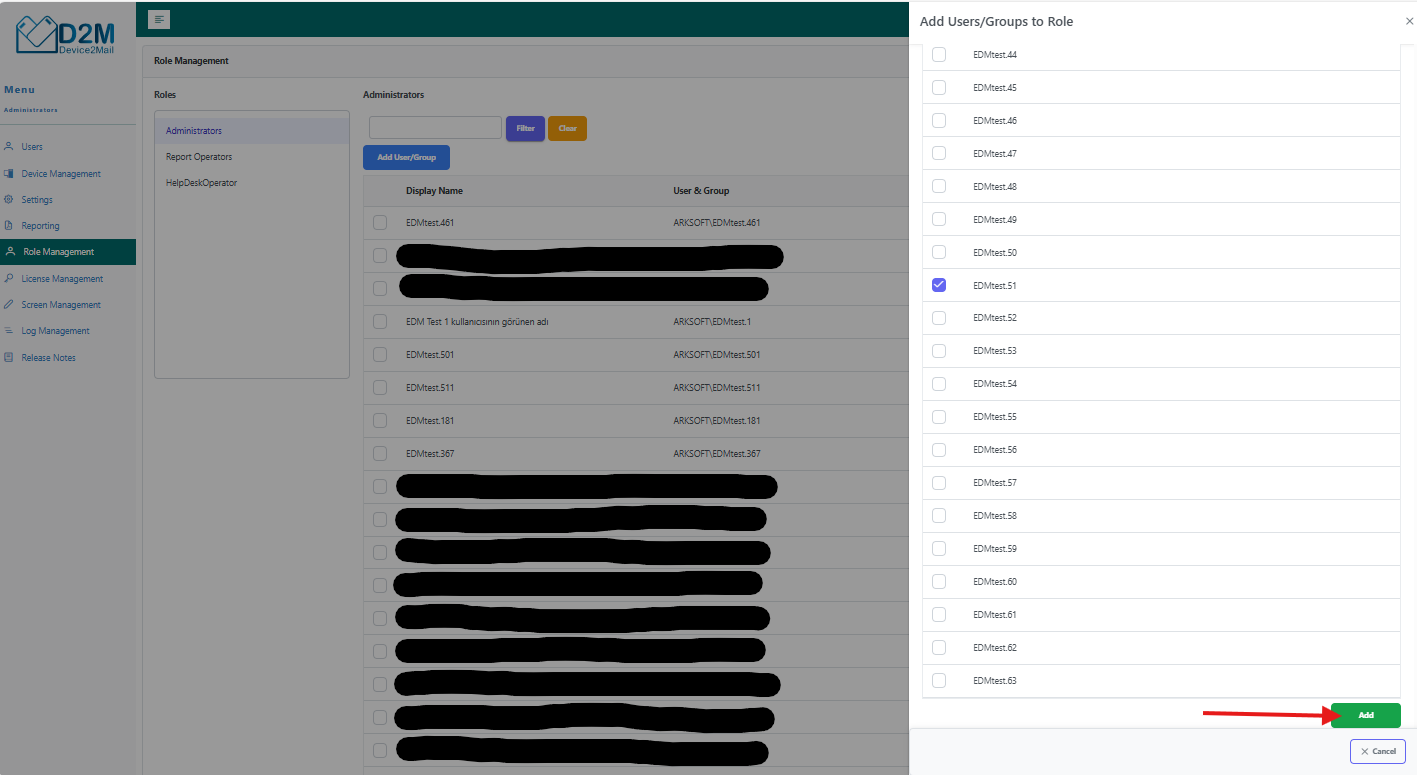Tick checkbox for EDMtest.461 row
This screenshot has height=775, width=1417.
380,222
